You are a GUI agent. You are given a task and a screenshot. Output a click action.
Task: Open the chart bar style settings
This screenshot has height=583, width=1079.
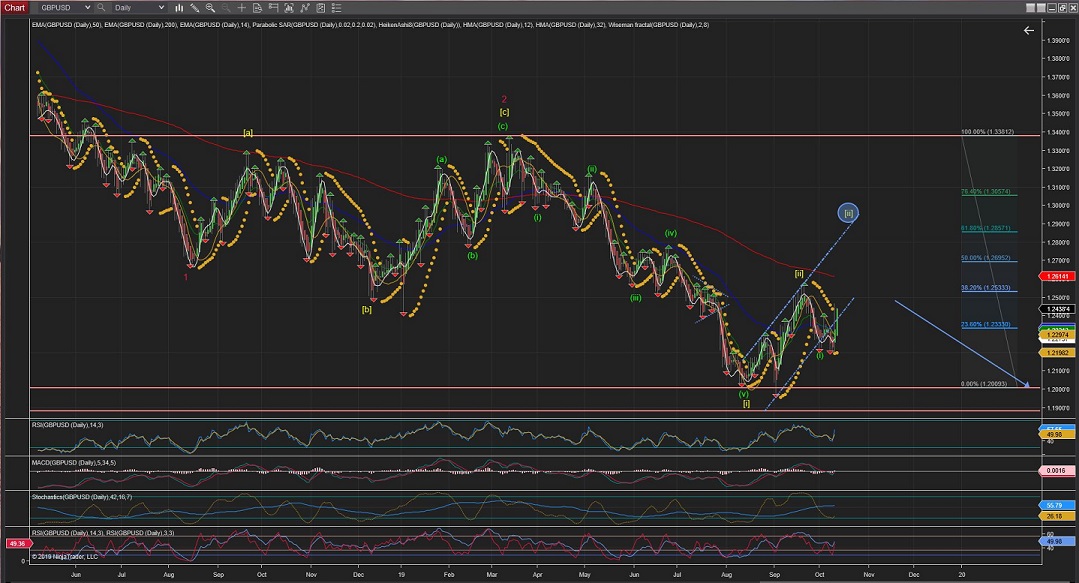(179, 8)
